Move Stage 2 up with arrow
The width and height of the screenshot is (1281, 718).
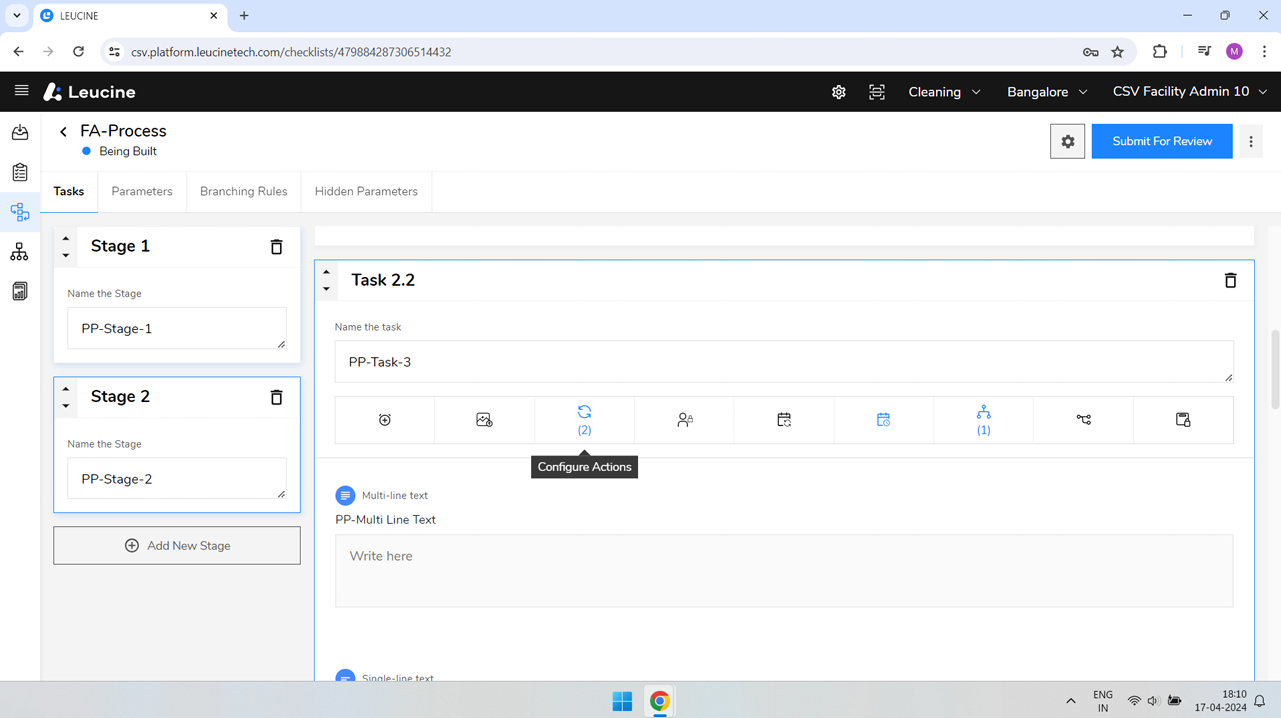66,389
